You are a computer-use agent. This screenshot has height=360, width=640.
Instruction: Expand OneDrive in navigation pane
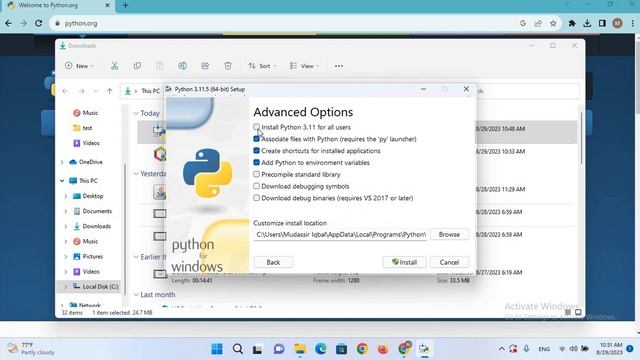(62, 162)
